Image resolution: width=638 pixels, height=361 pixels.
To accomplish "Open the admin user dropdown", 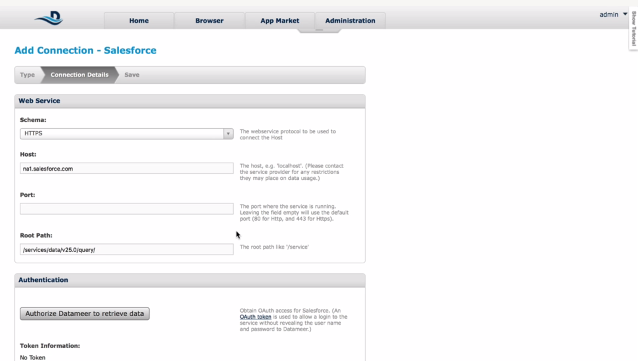I will pos(613,14).
